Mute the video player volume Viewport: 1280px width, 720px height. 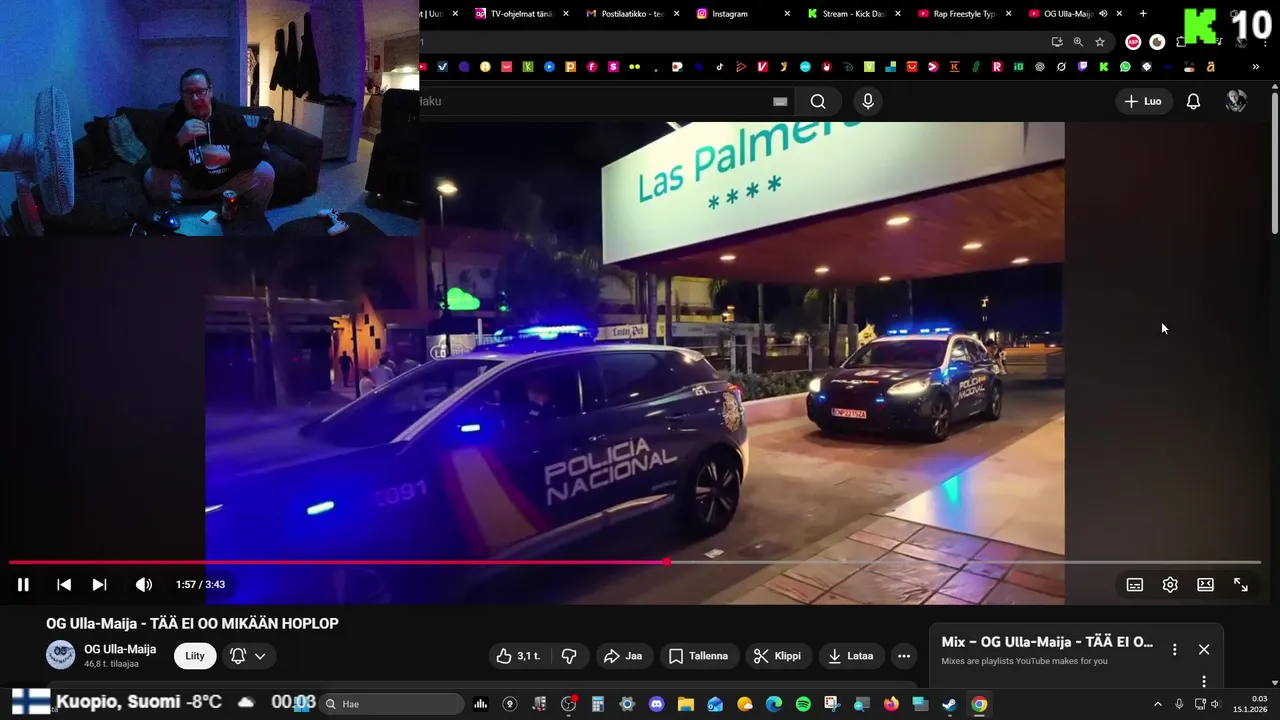pyautogui.click(x=144, y=585)
